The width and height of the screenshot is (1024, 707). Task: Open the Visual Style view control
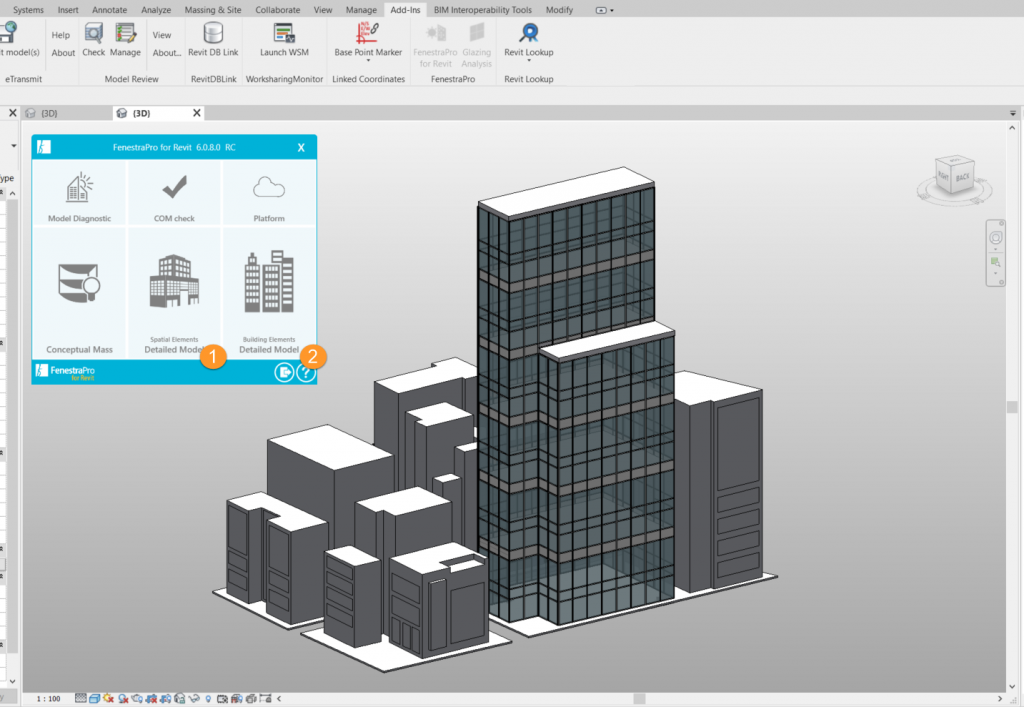94,699
